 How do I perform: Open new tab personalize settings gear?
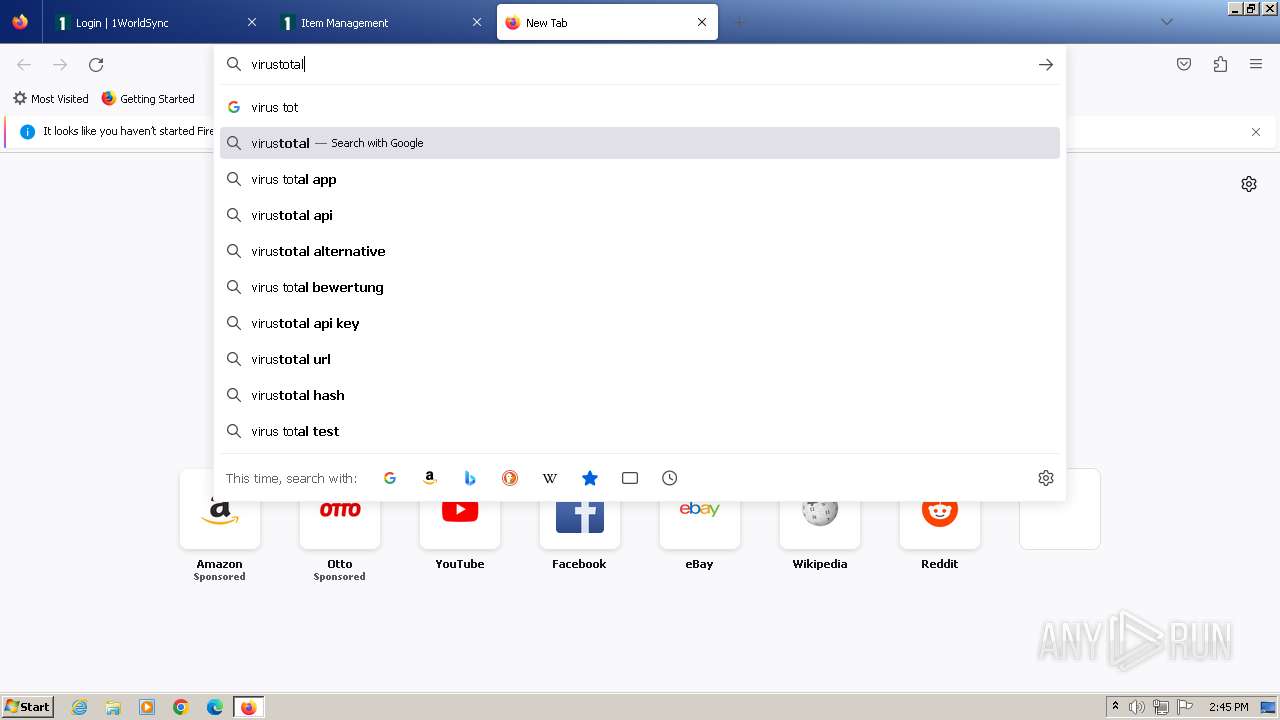click(x=1249, y=184)
